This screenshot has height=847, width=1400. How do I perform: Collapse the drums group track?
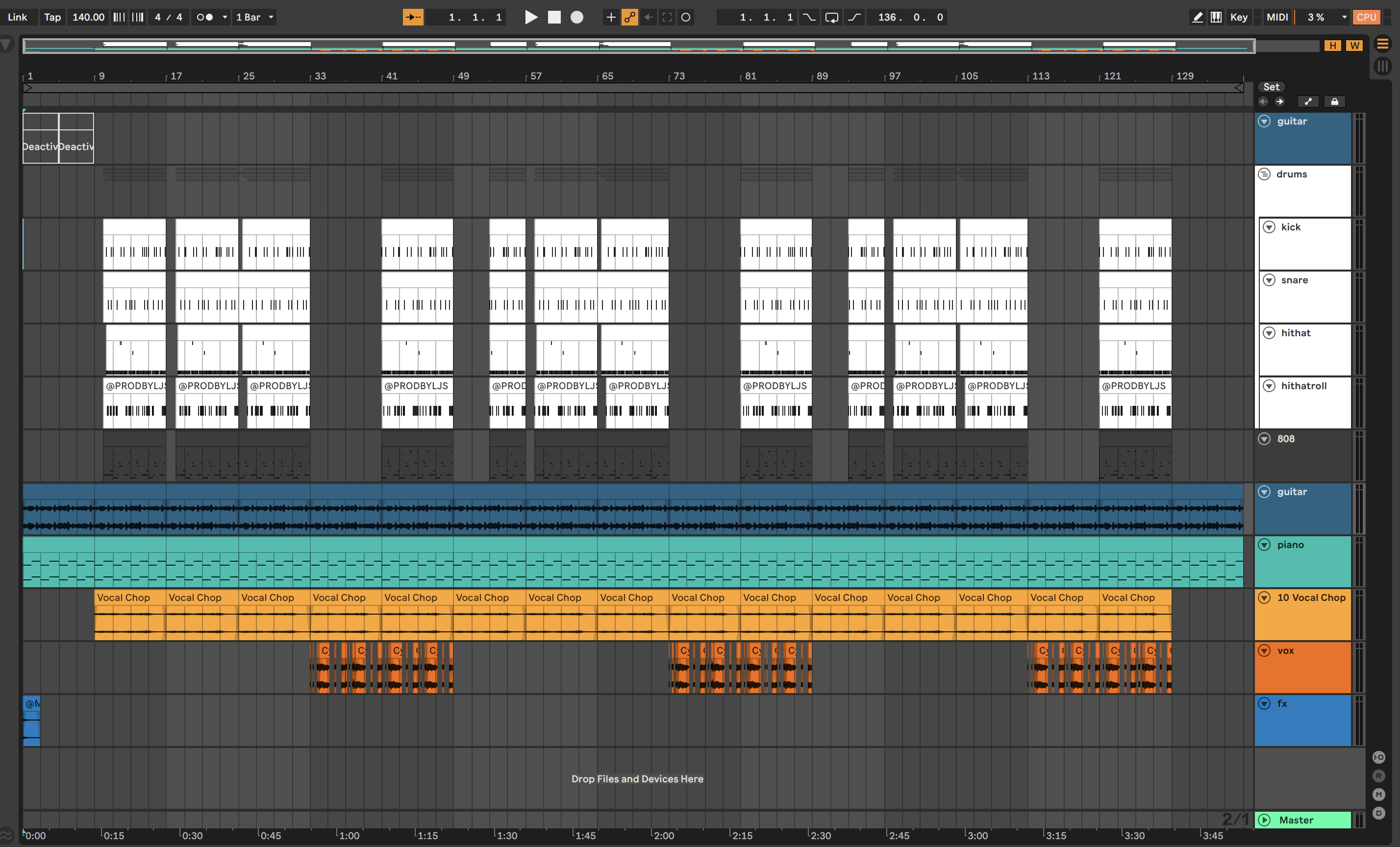tap(1264, 174)
